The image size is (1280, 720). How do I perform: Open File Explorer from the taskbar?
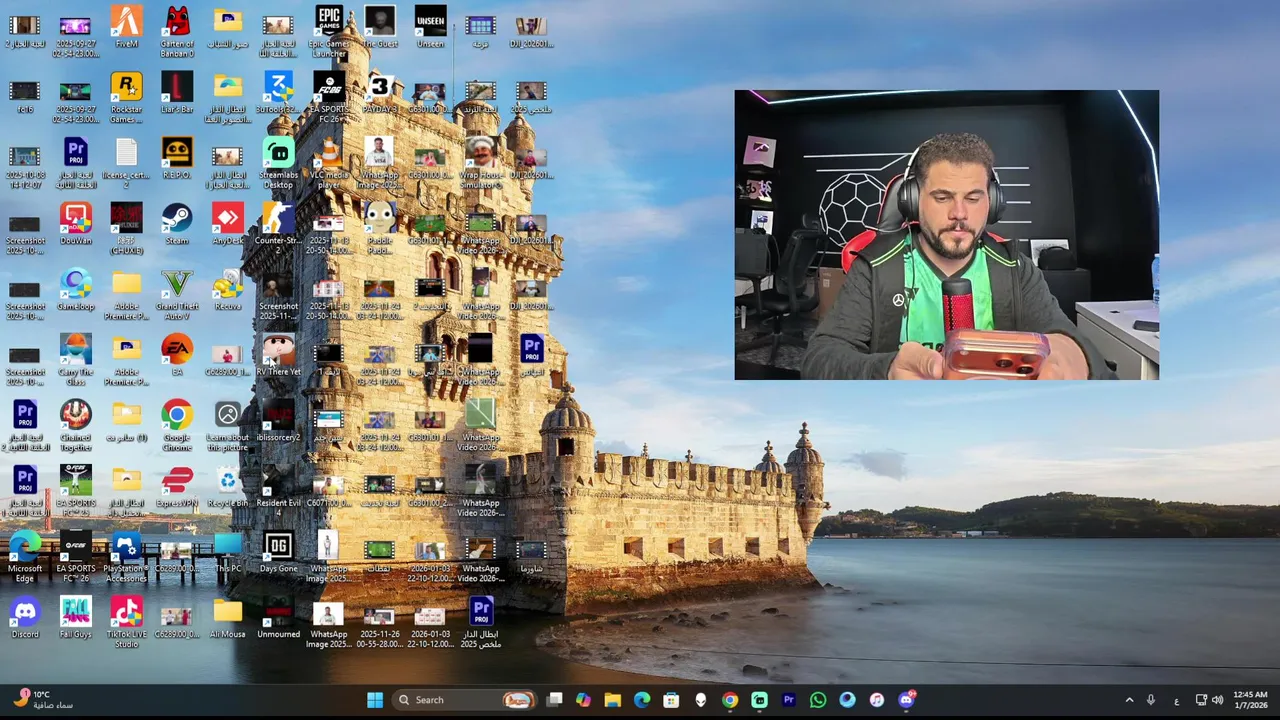[x=613, y=700]
